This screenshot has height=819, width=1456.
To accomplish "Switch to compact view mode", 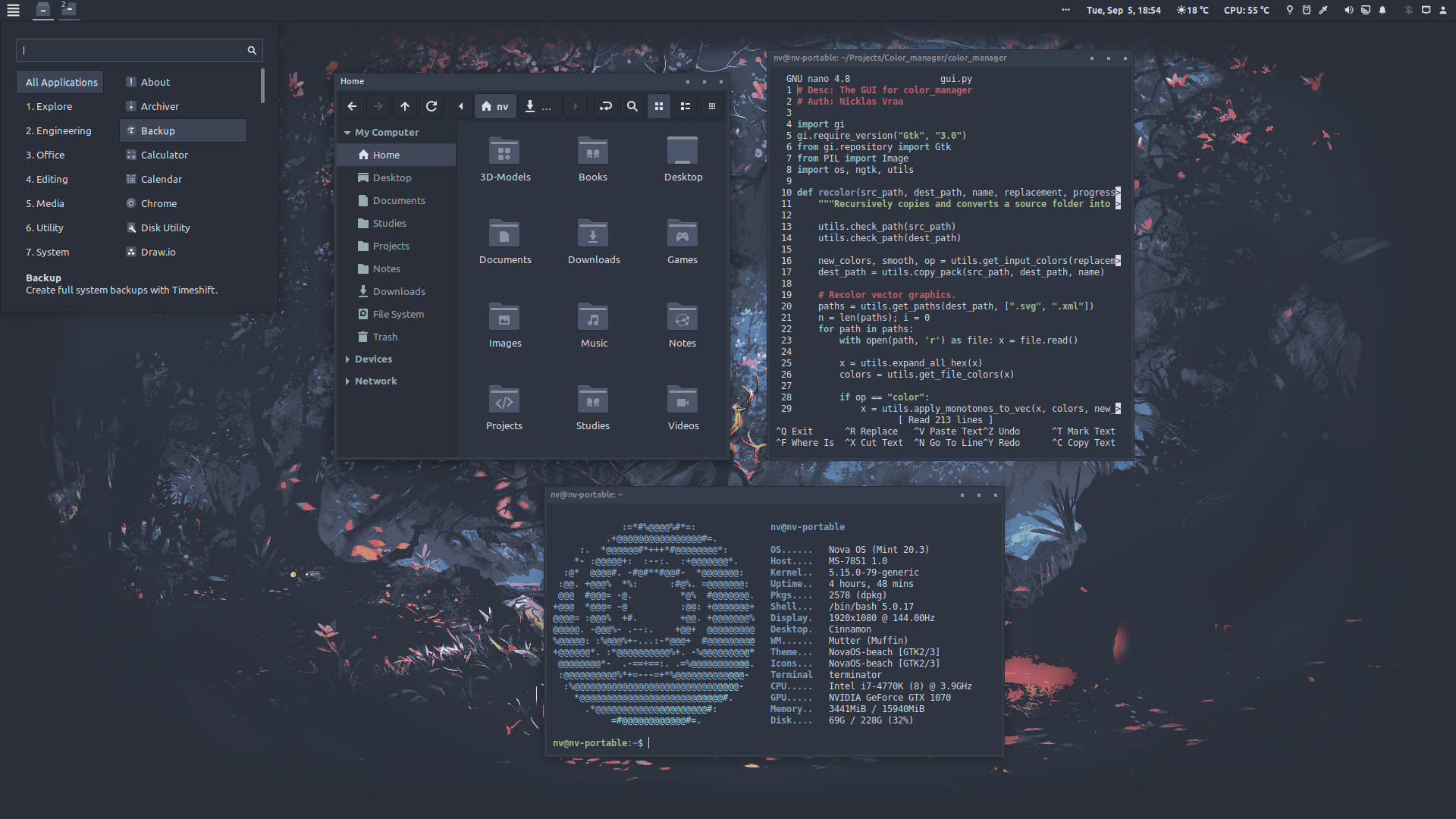I will point(711,106).
